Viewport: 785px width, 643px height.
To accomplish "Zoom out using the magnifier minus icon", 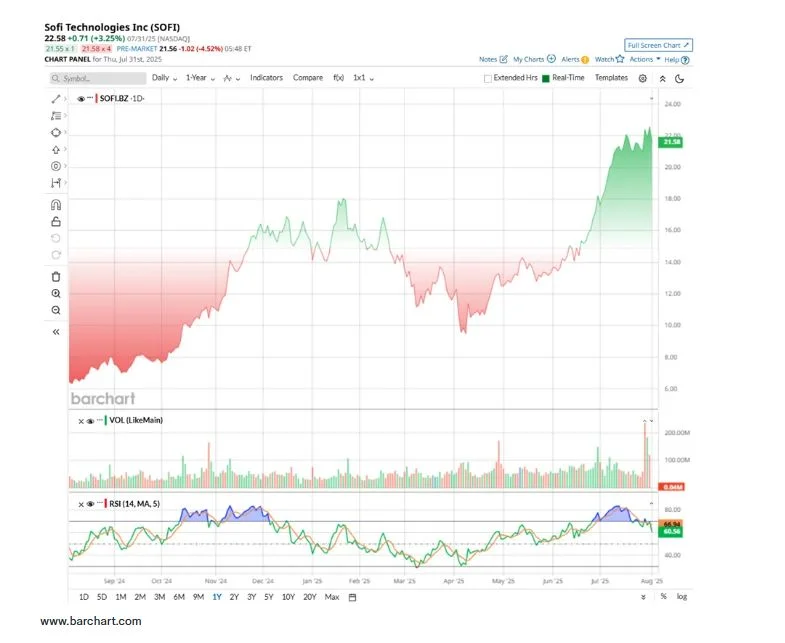I will pos(56,310).
